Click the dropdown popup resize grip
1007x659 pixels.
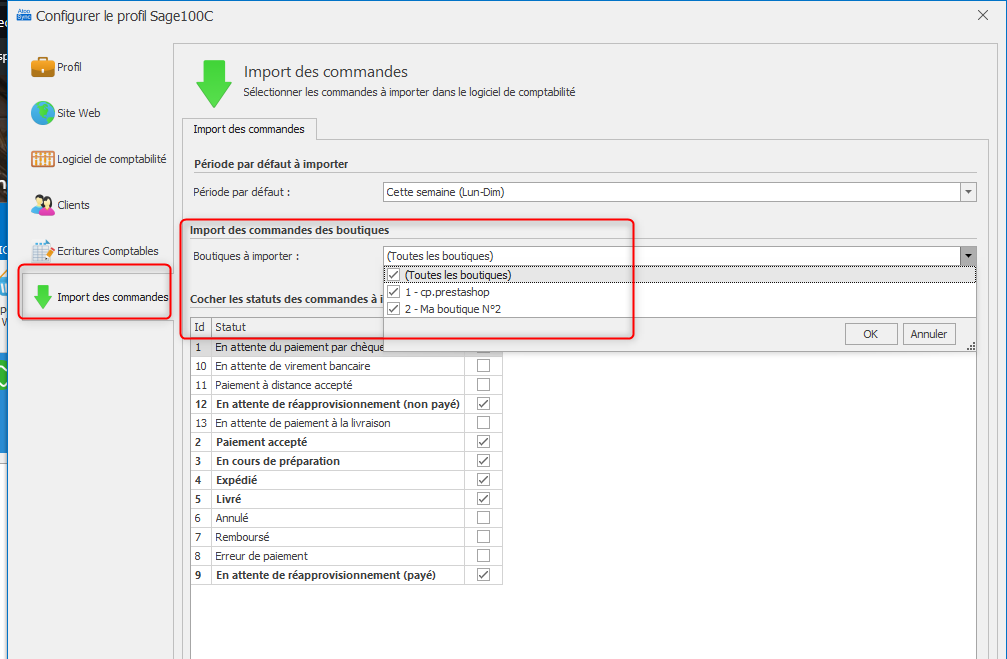[x=970, y=346]
